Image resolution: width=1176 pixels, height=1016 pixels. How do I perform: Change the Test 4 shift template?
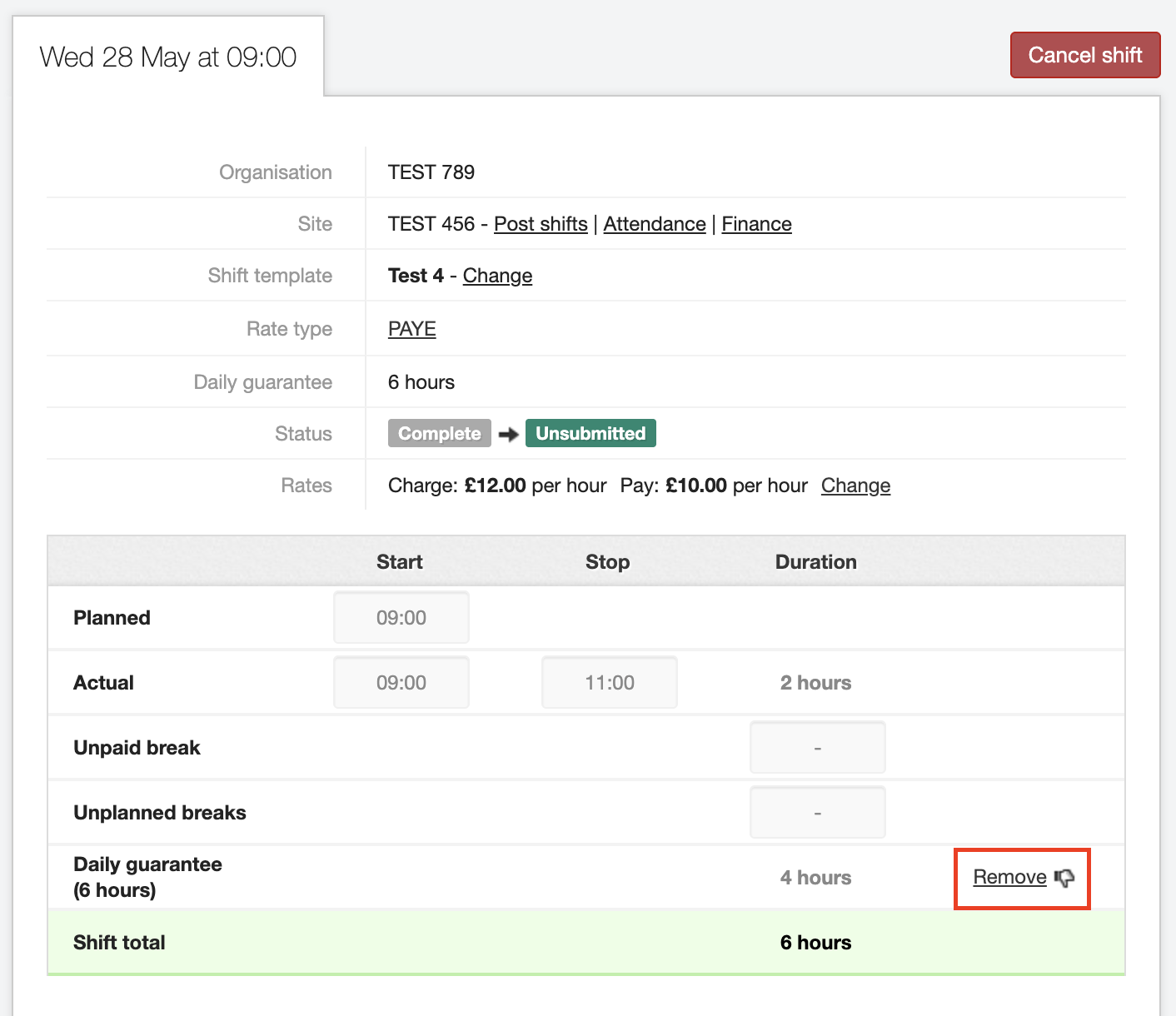pyautogui.click(x=497, y=276)
